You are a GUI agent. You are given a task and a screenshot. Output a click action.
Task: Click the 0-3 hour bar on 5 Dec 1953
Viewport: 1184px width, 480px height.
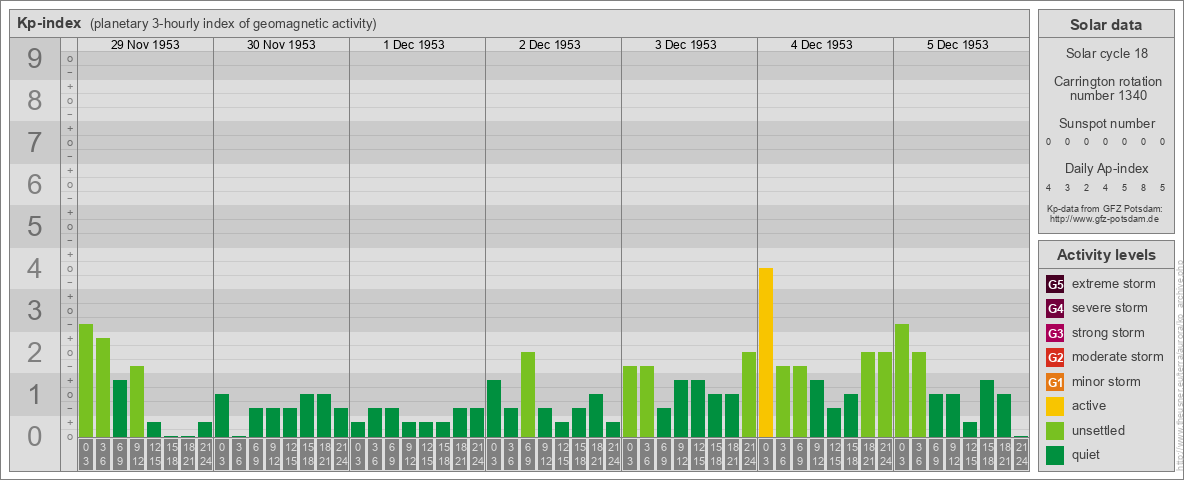(x=902, y=380)
